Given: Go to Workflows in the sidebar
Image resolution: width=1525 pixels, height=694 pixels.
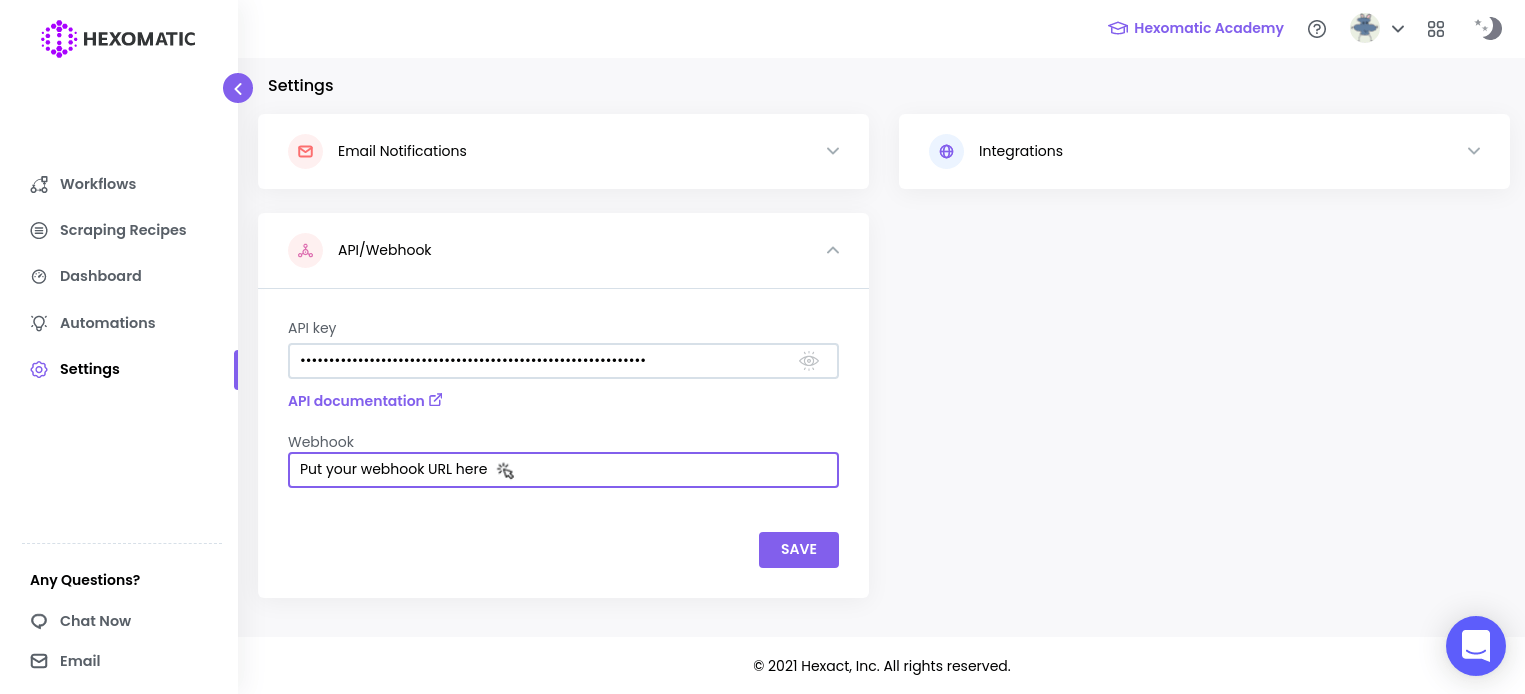Looking at the screenshot, I should (97, 184).
